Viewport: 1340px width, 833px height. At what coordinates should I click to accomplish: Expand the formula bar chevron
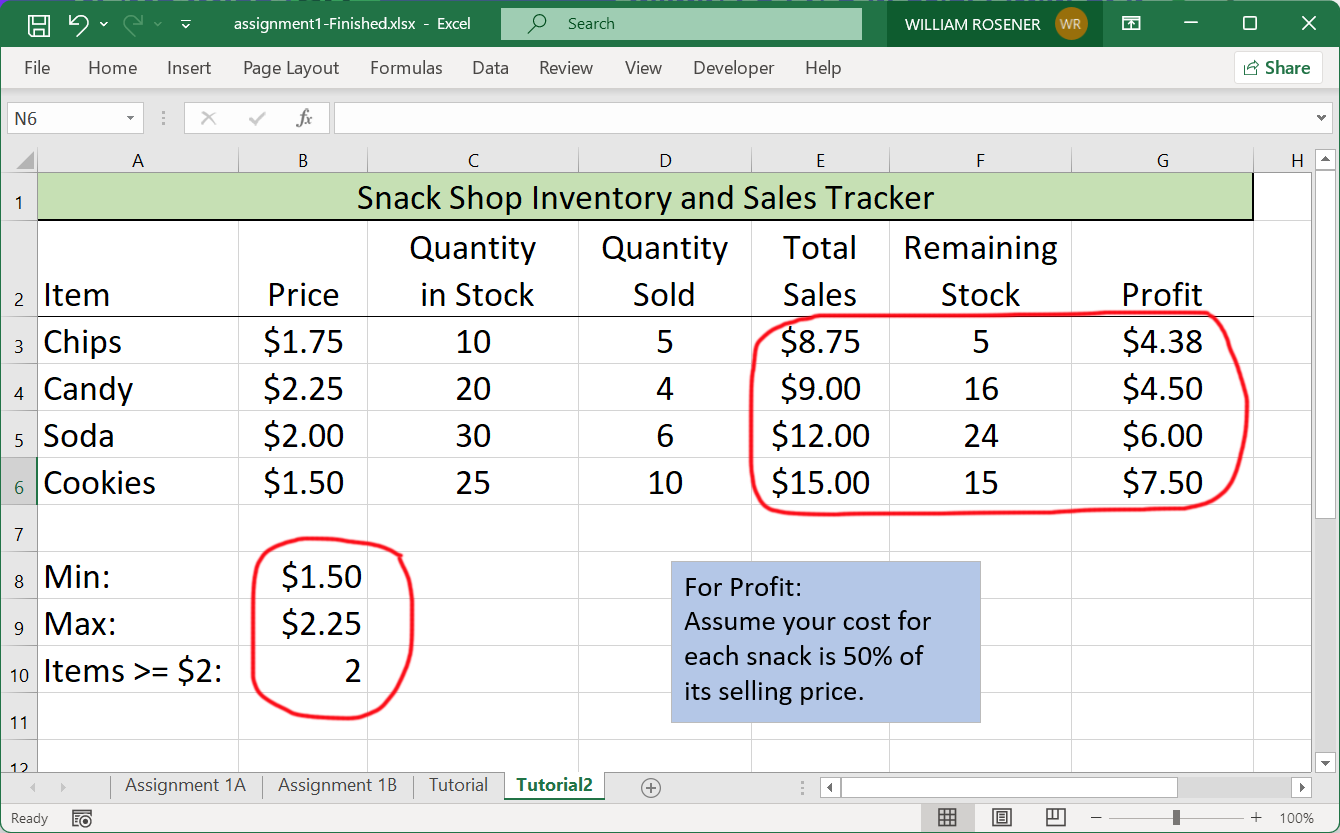(1322, 119)
